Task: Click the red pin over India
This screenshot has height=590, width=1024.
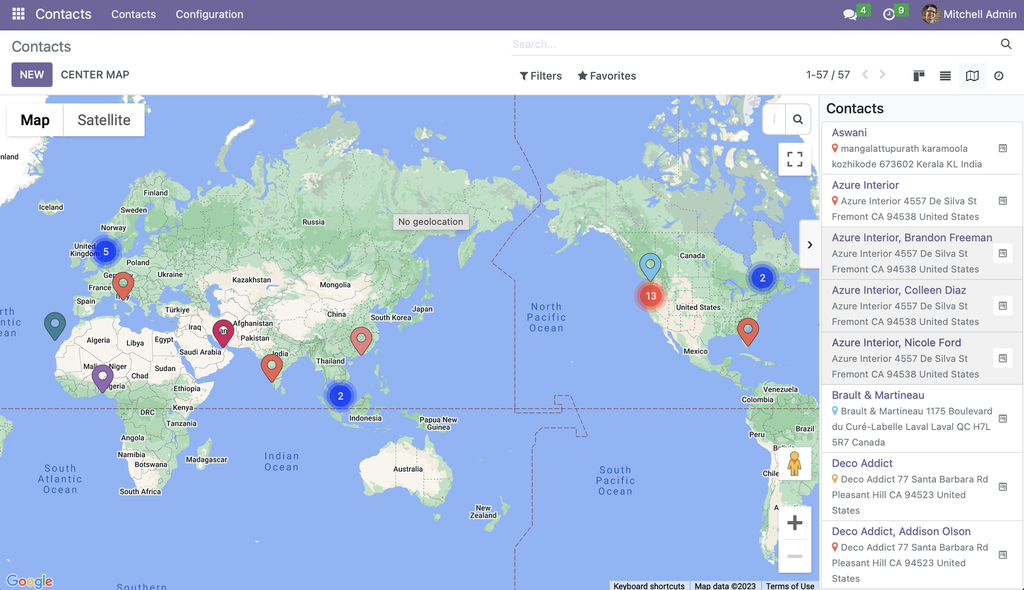Action: 271,368
